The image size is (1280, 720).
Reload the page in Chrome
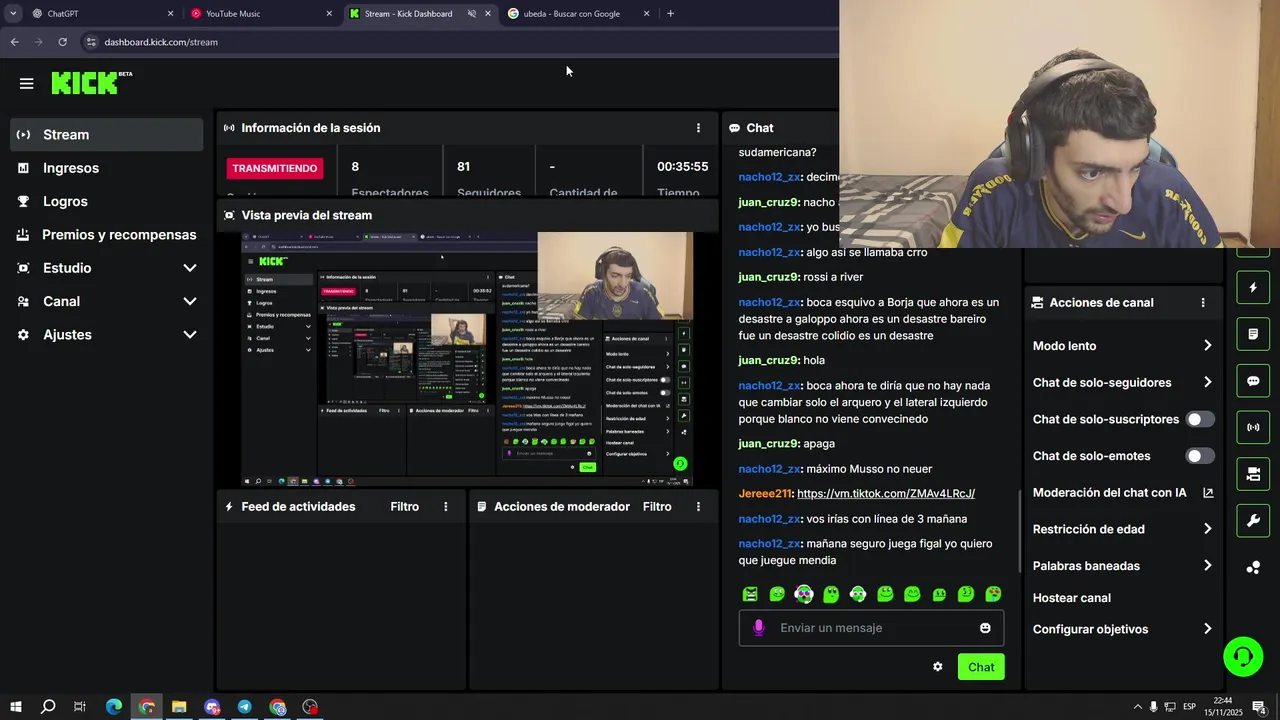point(62,42)
